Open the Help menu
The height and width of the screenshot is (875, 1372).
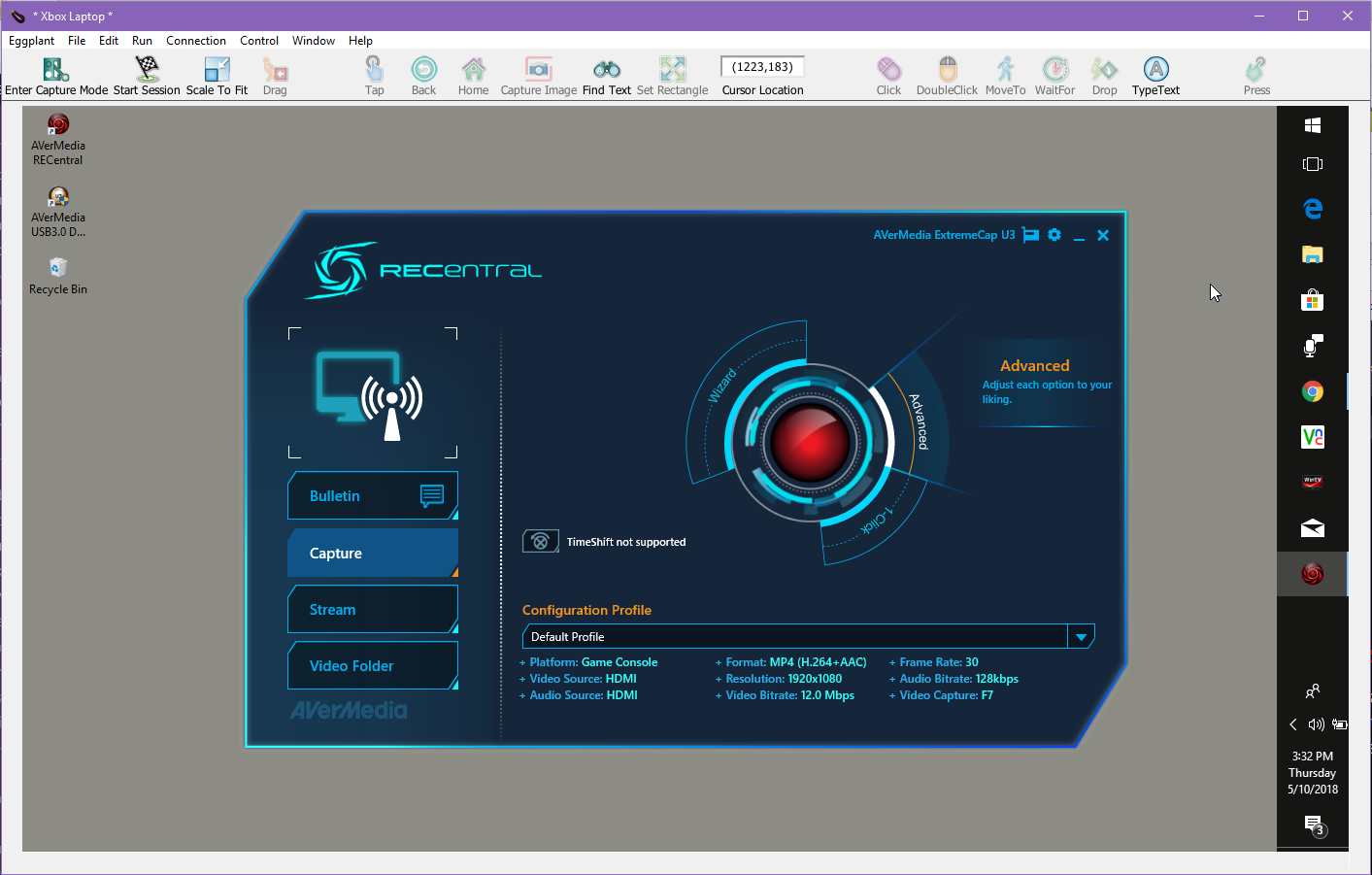[360, 41]
